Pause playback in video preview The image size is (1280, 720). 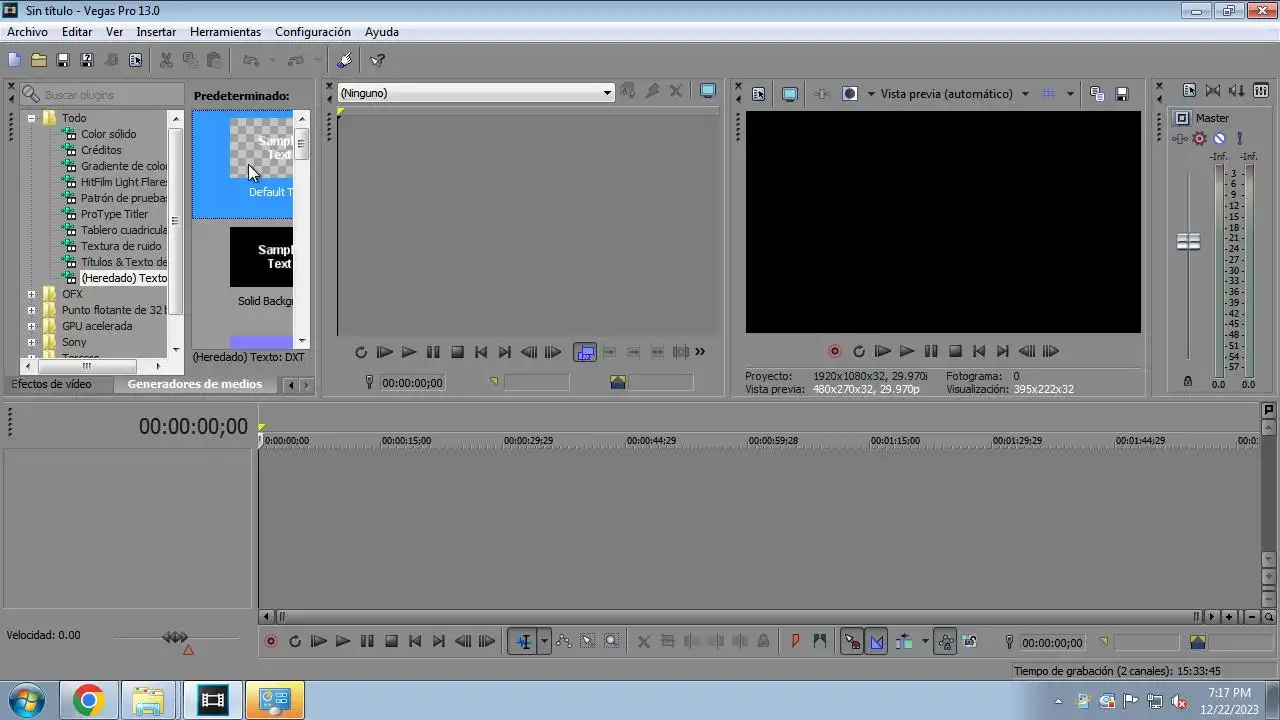pos(931,352)
